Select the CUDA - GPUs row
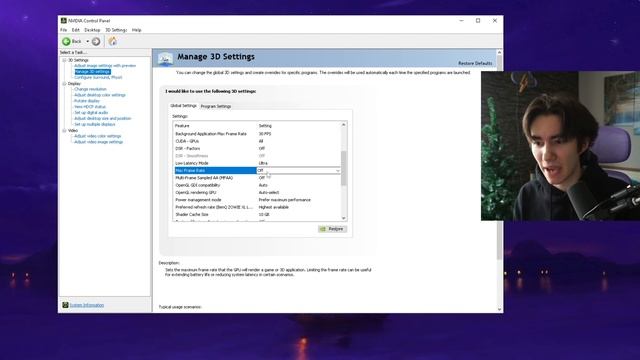Screen dimensions: 640x360 tap(257, 141)
